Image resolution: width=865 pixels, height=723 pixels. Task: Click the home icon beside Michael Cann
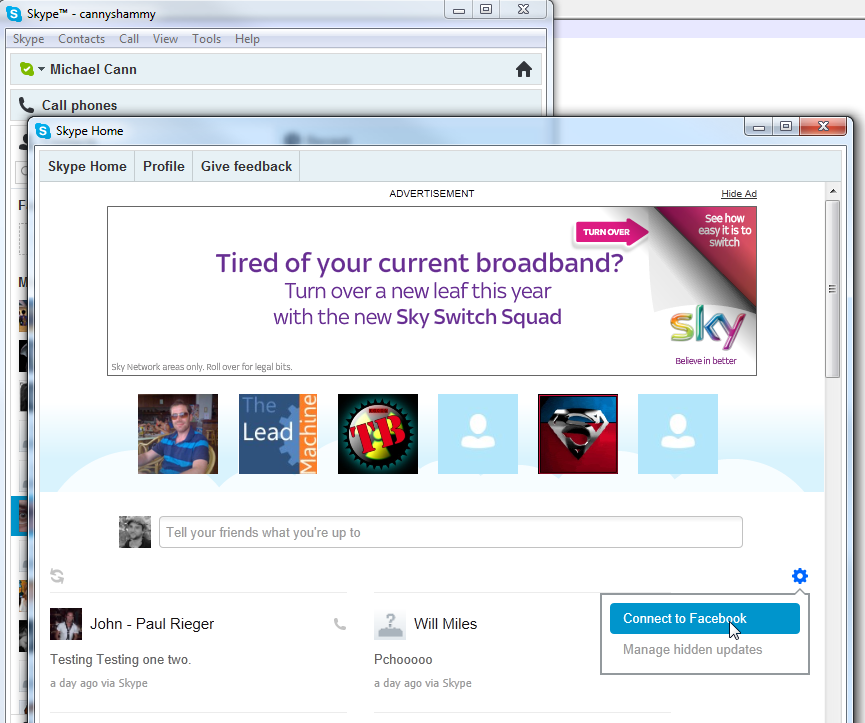523,70
